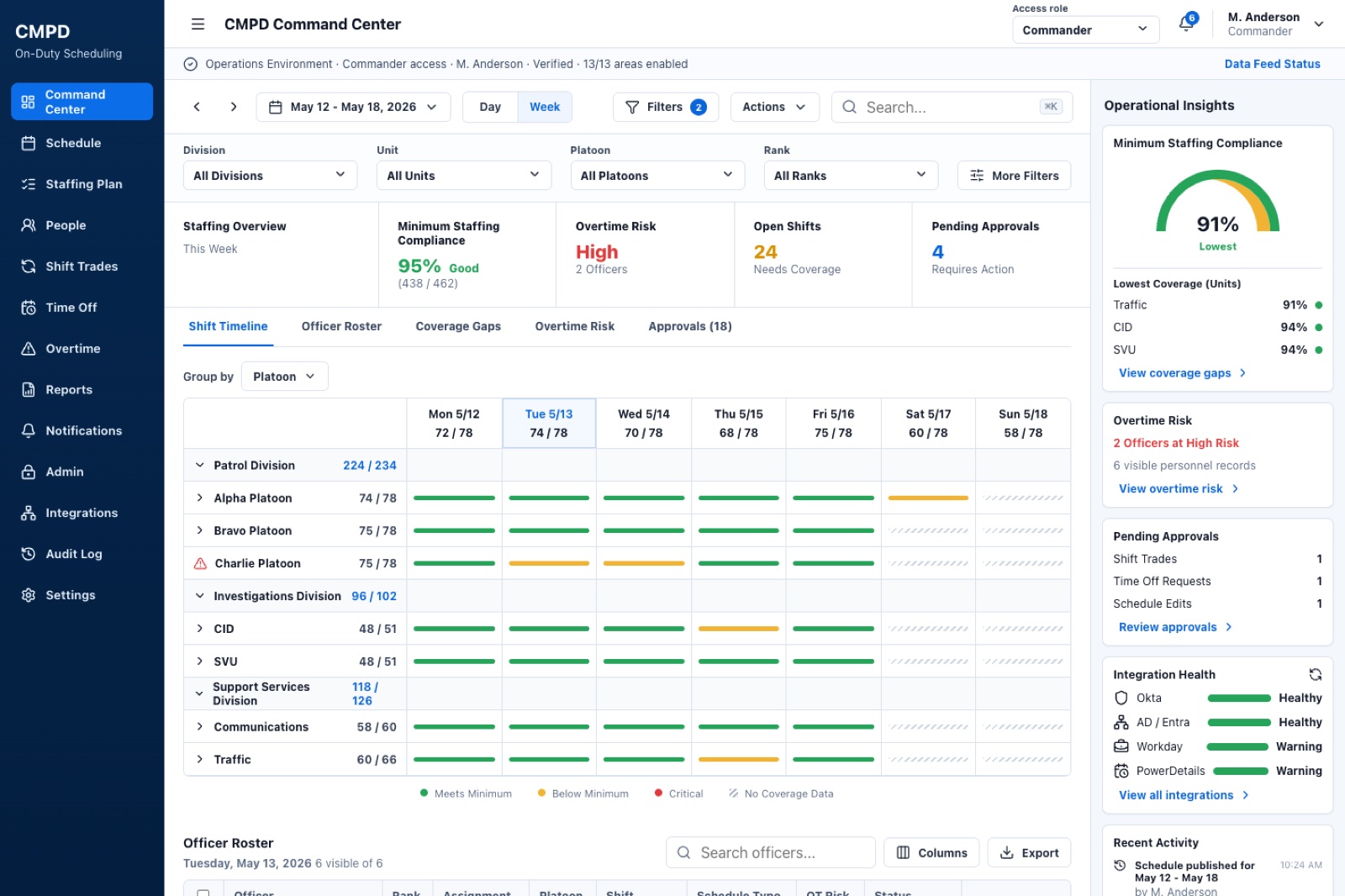Switch to the Approvals (18) tab
Image resolution: width=1345 pixels, height=896 pixels.
coord(690,326)
